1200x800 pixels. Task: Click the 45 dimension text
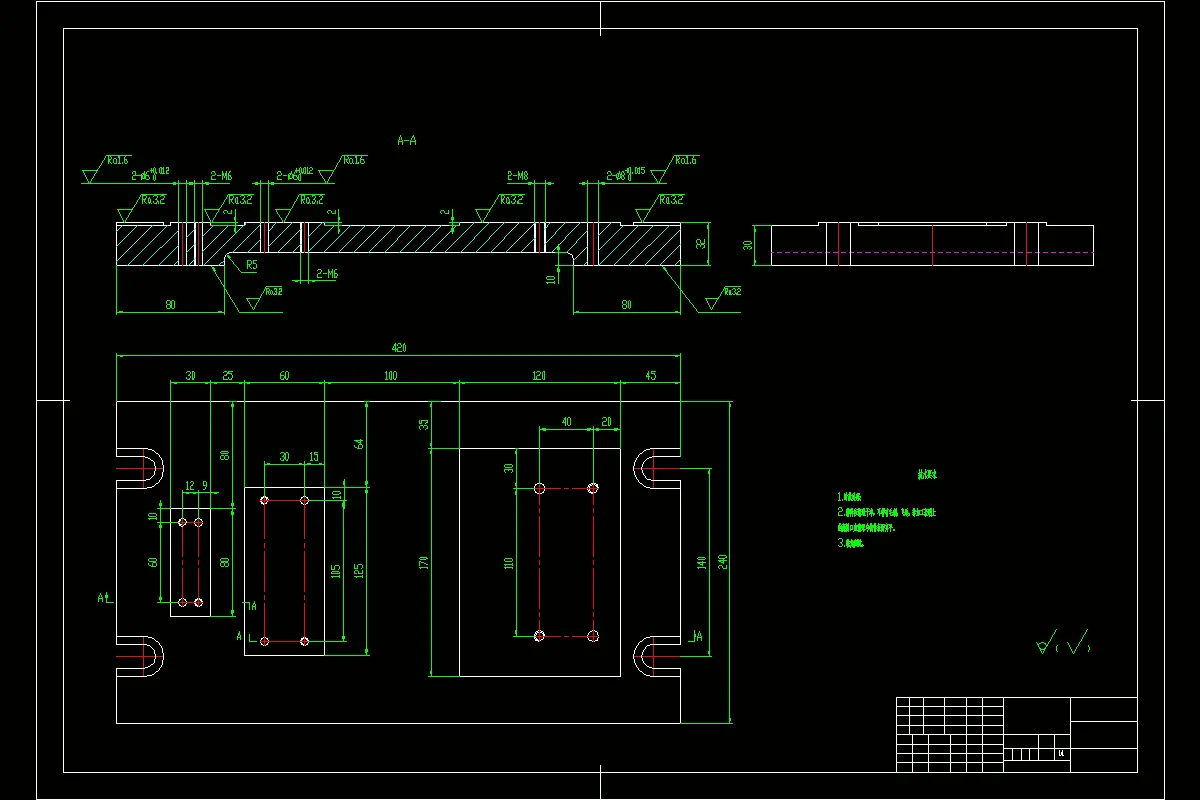(651, 376)
